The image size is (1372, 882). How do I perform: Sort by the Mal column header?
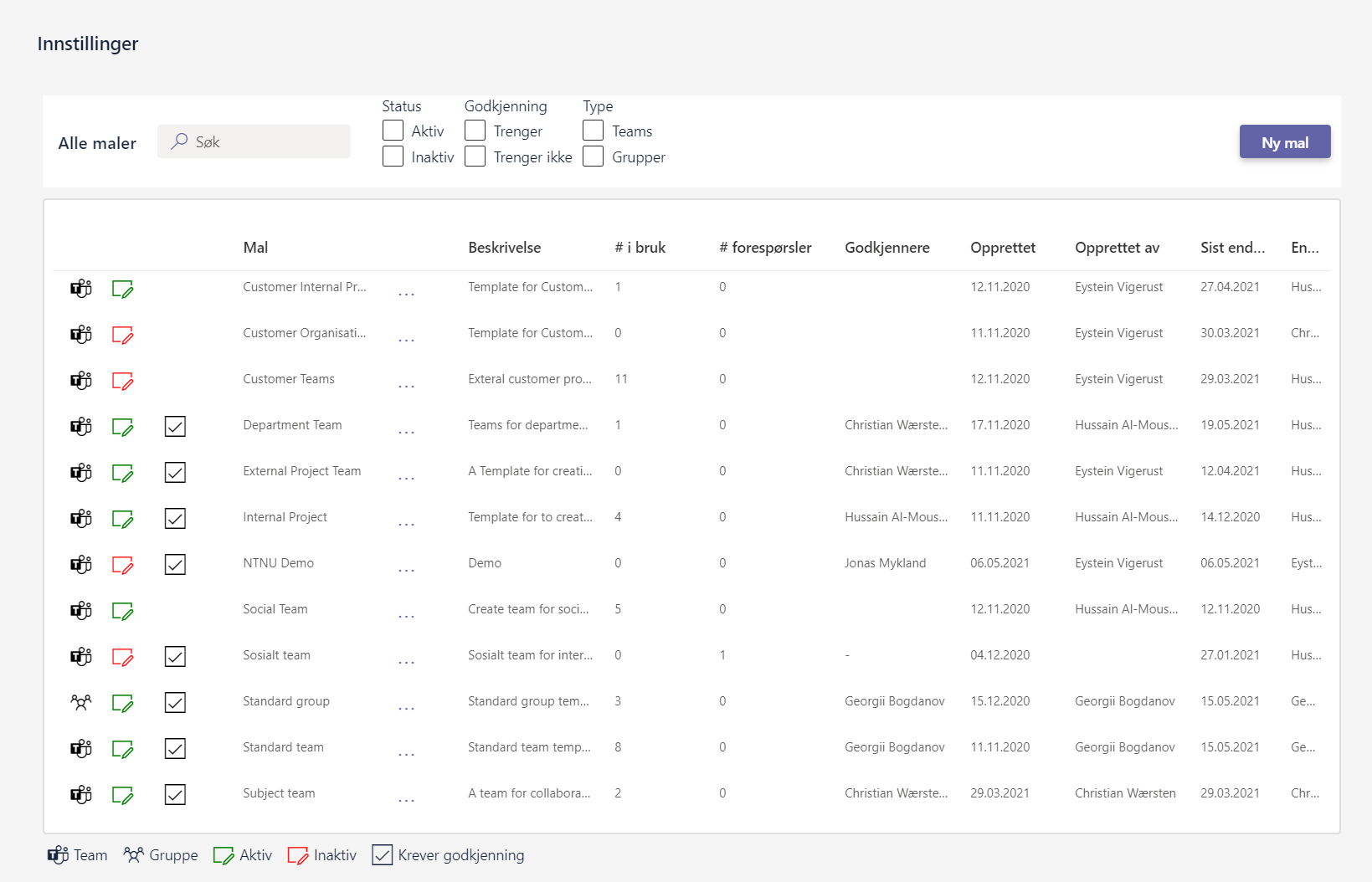pyautogui.click(x=255, y=248)
